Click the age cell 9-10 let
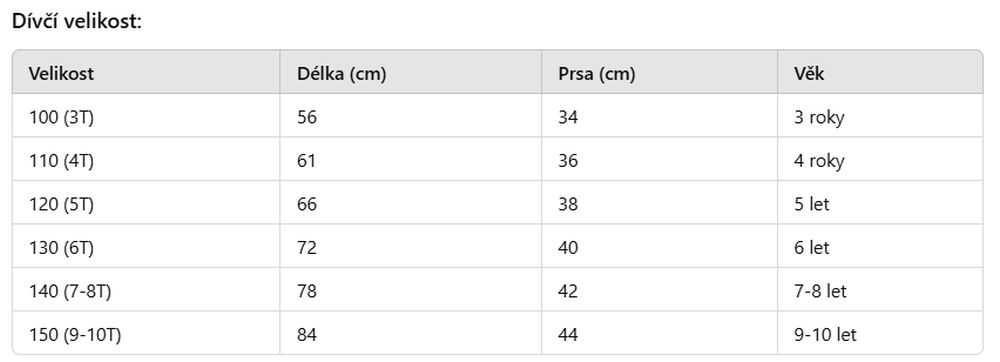The image size is (1000, 362). click(x=825, y=335)
